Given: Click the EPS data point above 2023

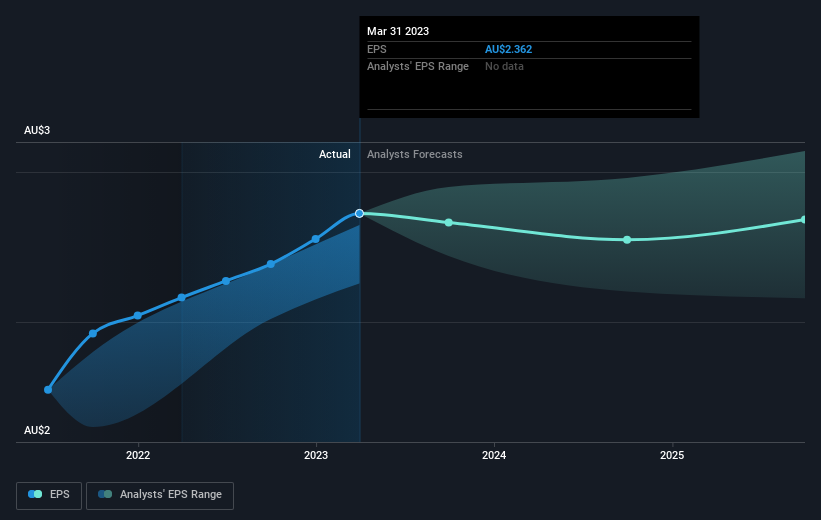Looking at the screenshot, I should pos(316,239).
